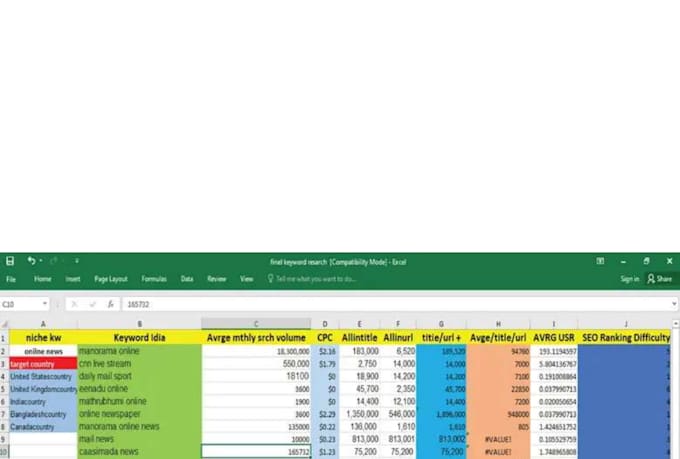Click the Save icon in the title bar
Screen dimensions: 680x459
tap(10, 261)
